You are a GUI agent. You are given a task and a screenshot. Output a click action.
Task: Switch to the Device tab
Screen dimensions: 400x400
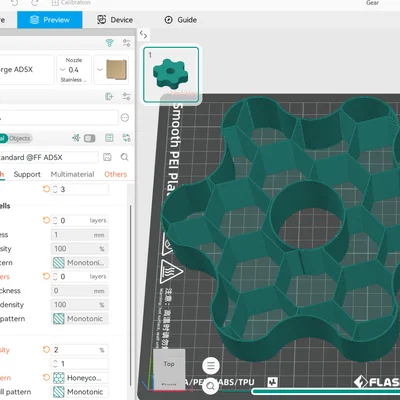pos(115,20)
